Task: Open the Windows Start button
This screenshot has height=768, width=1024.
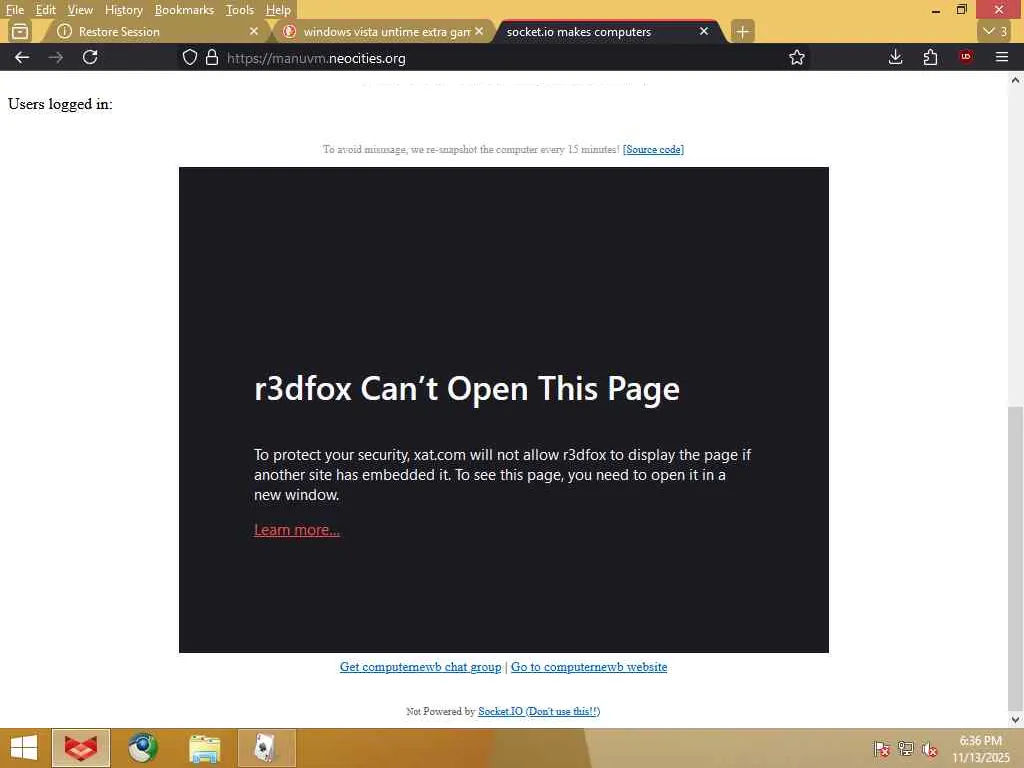Action: click(x=24, y=748)
